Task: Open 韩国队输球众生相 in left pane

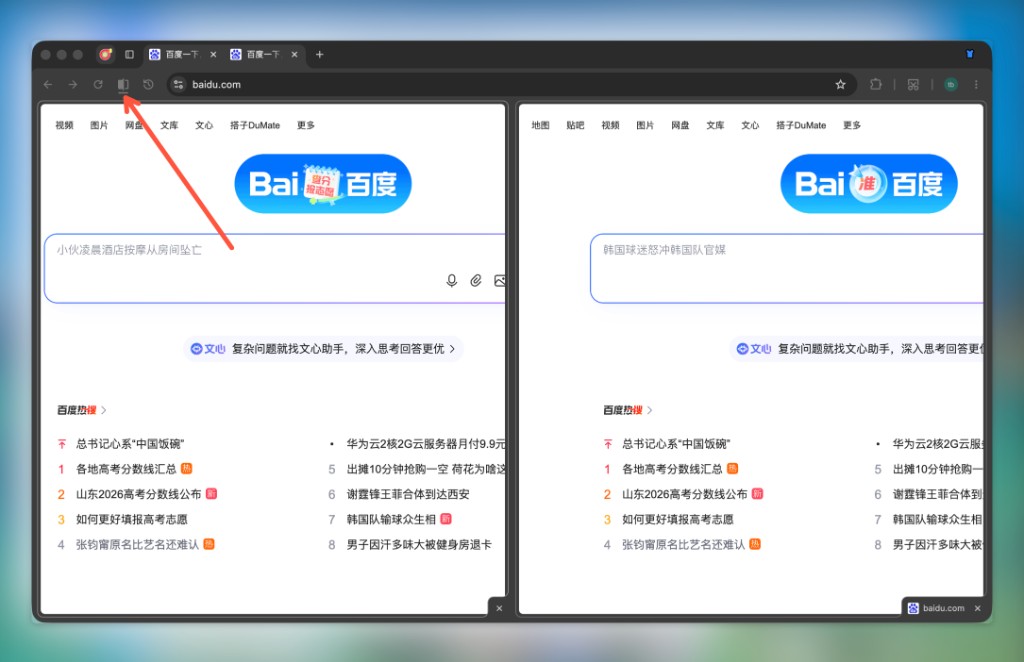Action: point(391,519)
